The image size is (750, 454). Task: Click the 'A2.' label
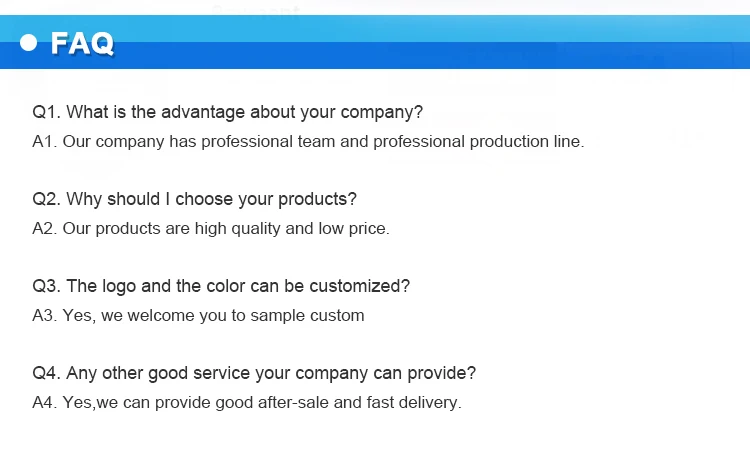[x=45, y=228]
